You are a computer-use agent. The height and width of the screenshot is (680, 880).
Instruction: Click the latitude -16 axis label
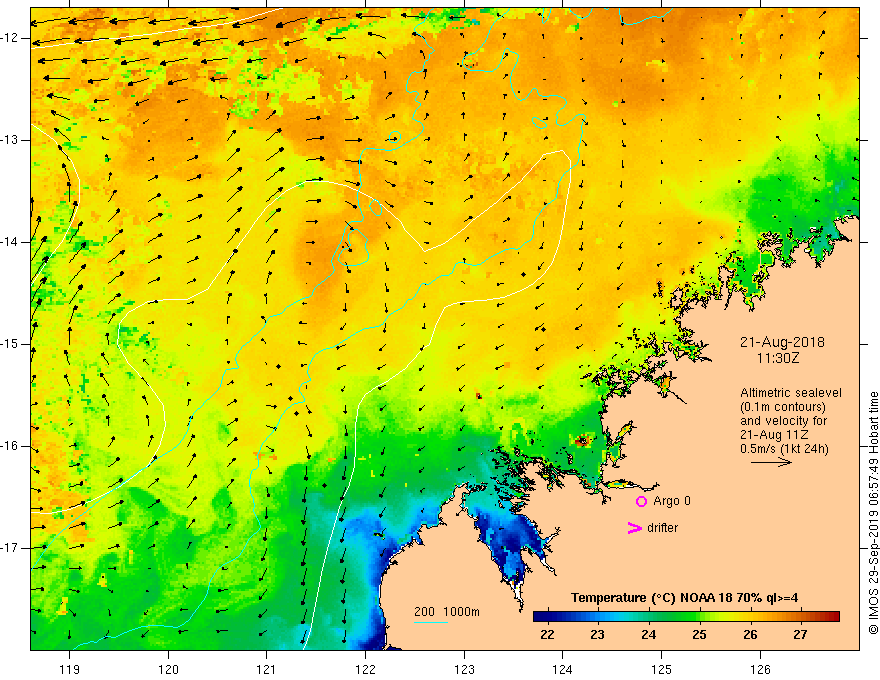(x=11, y=446)
